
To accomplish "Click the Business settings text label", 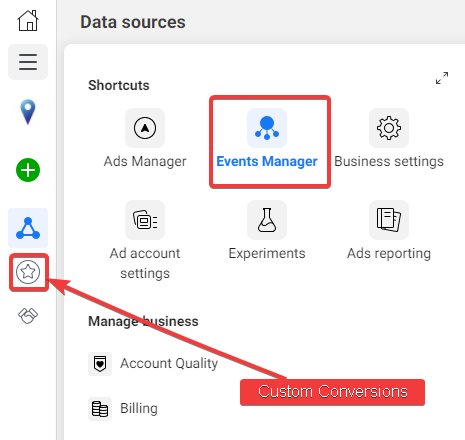I will click(389, 161).
